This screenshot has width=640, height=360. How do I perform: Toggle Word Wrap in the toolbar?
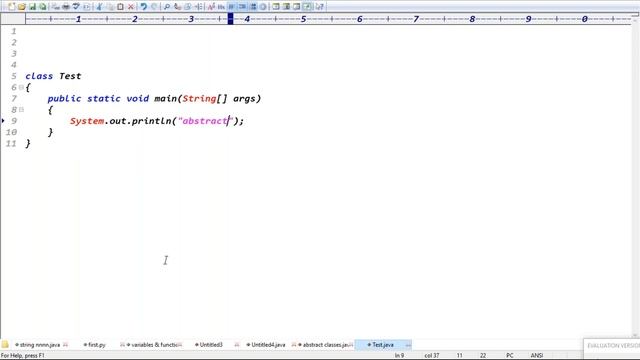coord(232,7)
